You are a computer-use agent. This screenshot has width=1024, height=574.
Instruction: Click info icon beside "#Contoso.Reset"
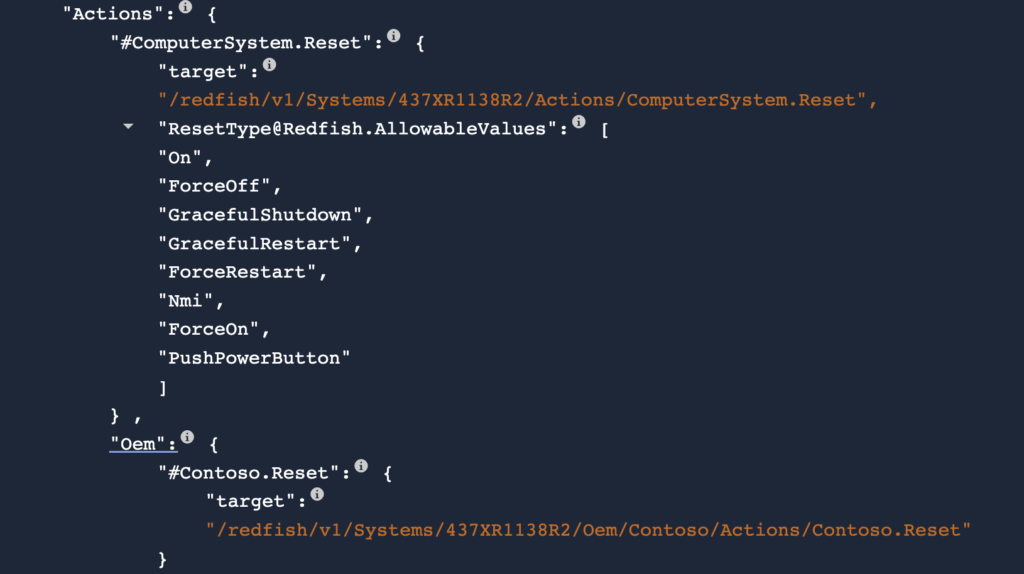coord(361,466)
